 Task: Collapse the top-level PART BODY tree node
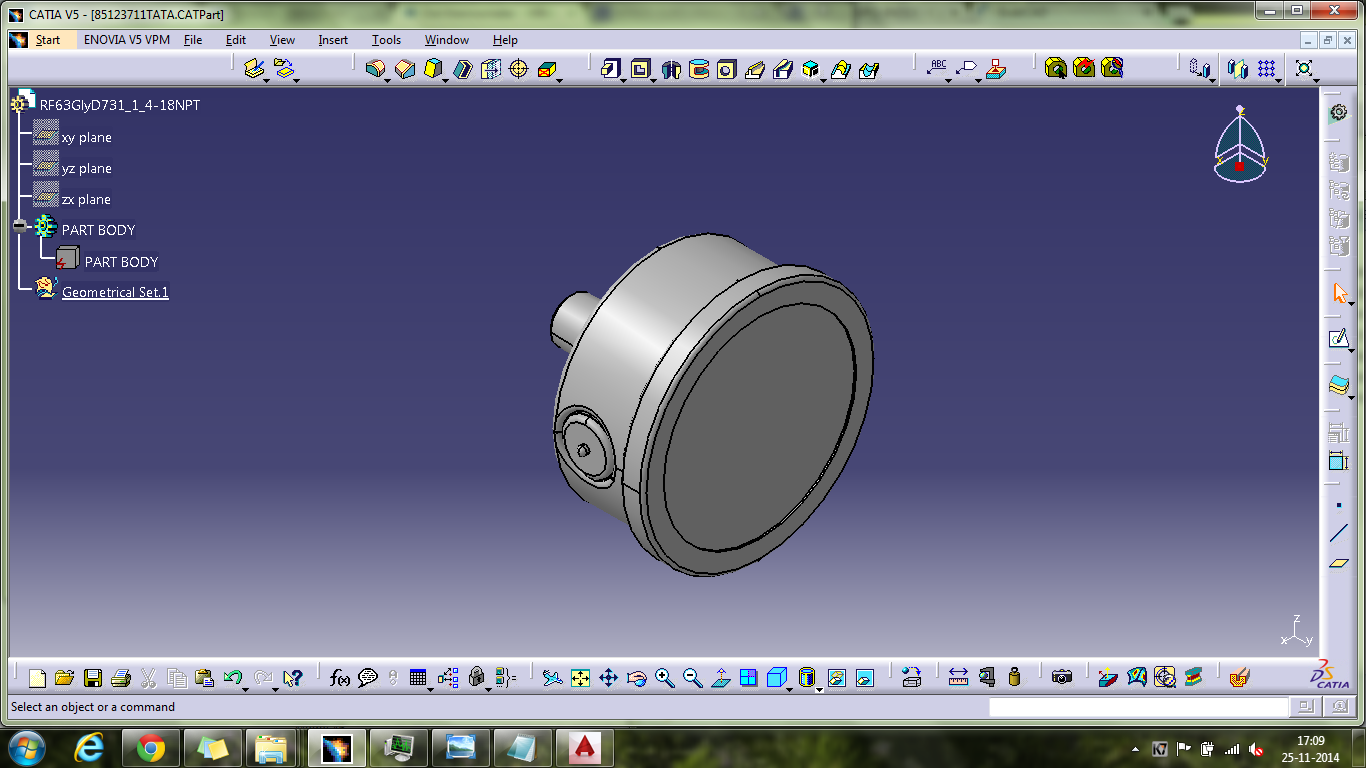click(19, 228)
